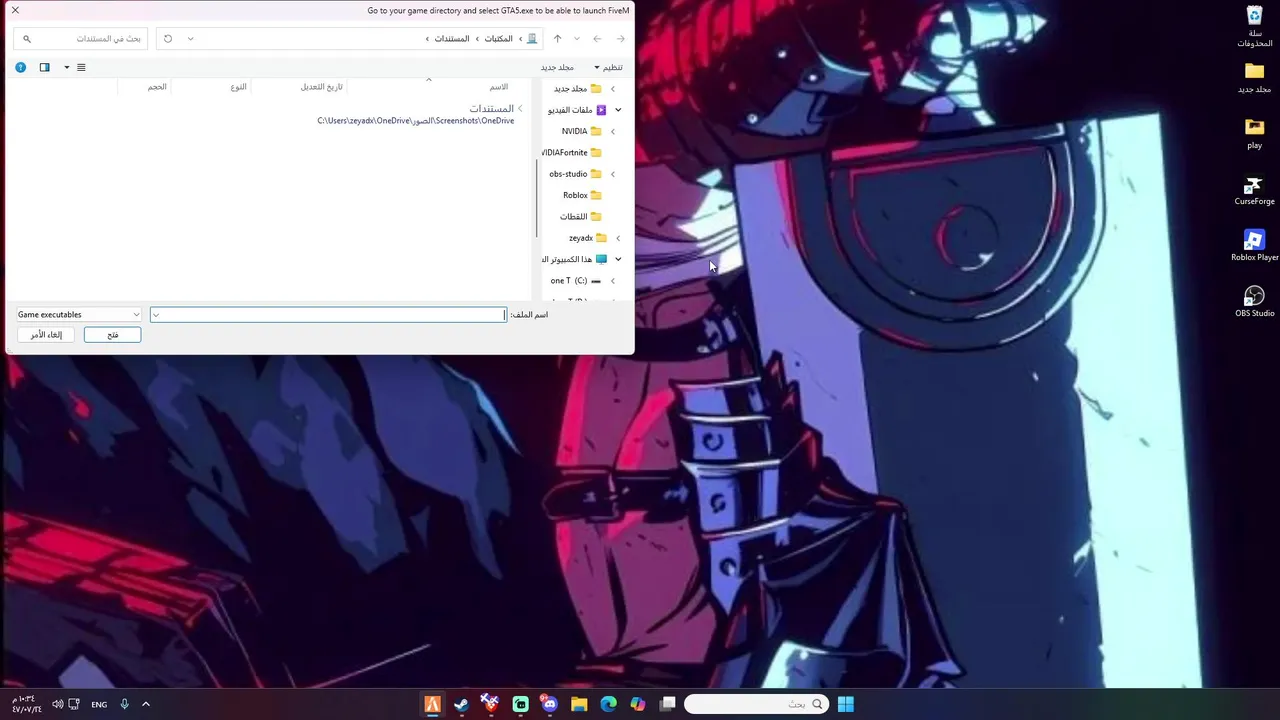Expand the مجلد جديد tree node

[x=613, y=89]
